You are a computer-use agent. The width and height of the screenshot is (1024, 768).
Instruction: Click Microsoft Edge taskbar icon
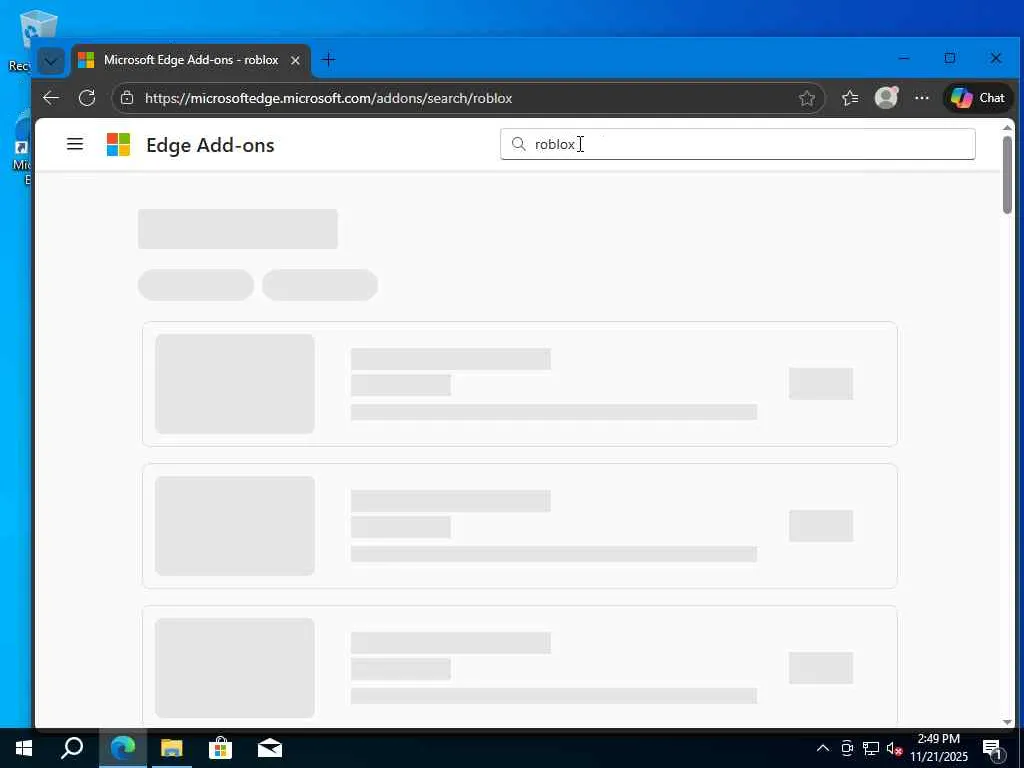pos(123,748)
